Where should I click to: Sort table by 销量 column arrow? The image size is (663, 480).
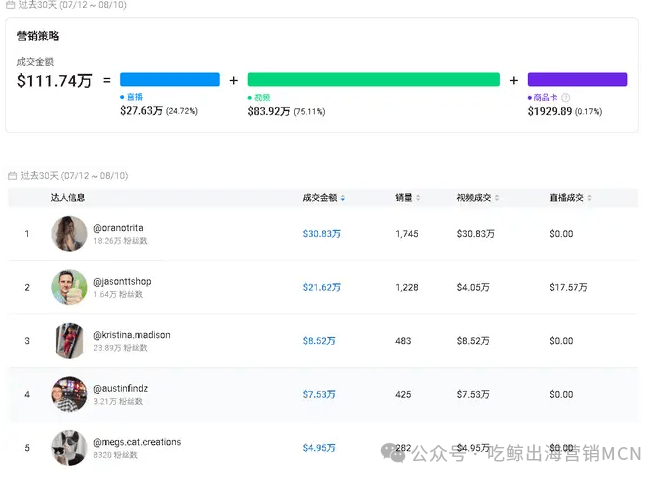[x=418, y=198]
